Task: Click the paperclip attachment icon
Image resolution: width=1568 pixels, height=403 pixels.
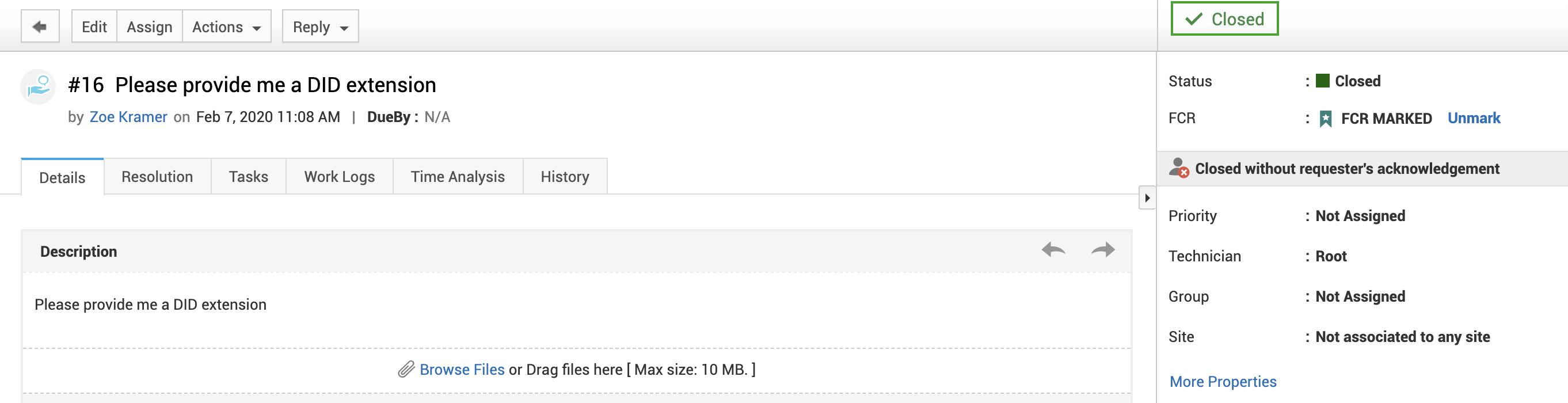Action: click(406, 370)
